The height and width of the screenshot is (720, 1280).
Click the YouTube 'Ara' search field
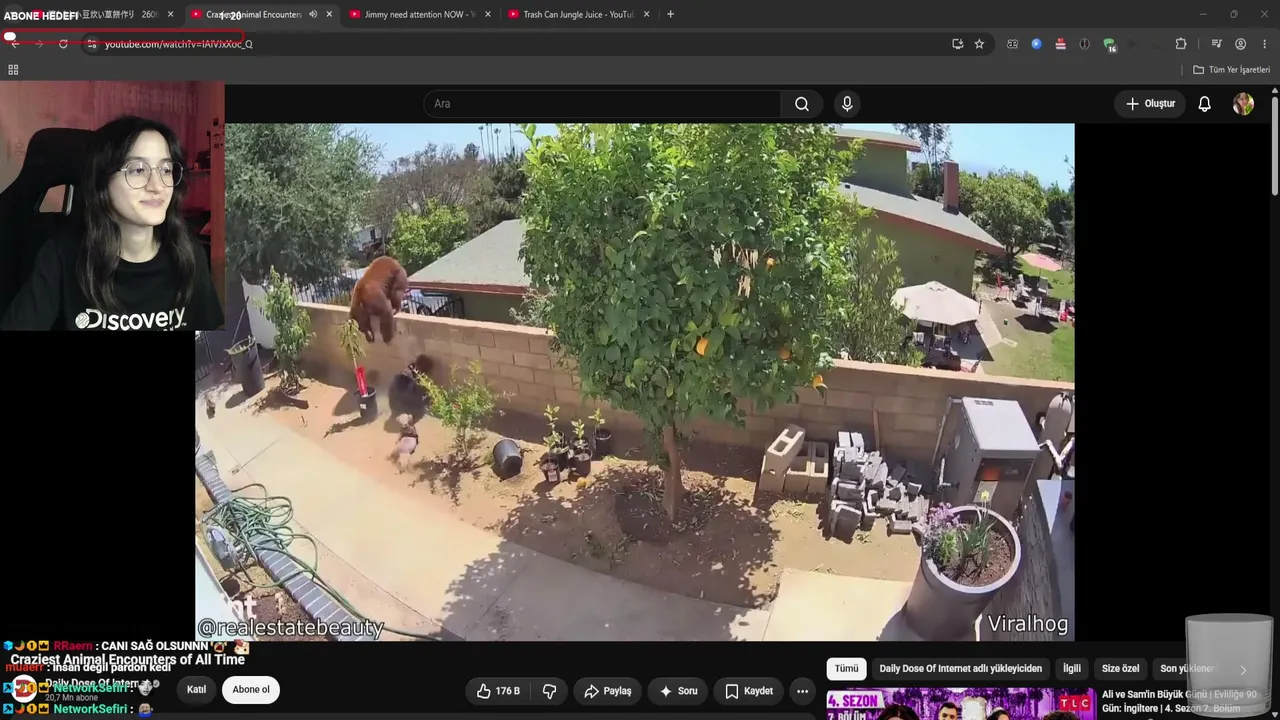click(x=602, y=104)
